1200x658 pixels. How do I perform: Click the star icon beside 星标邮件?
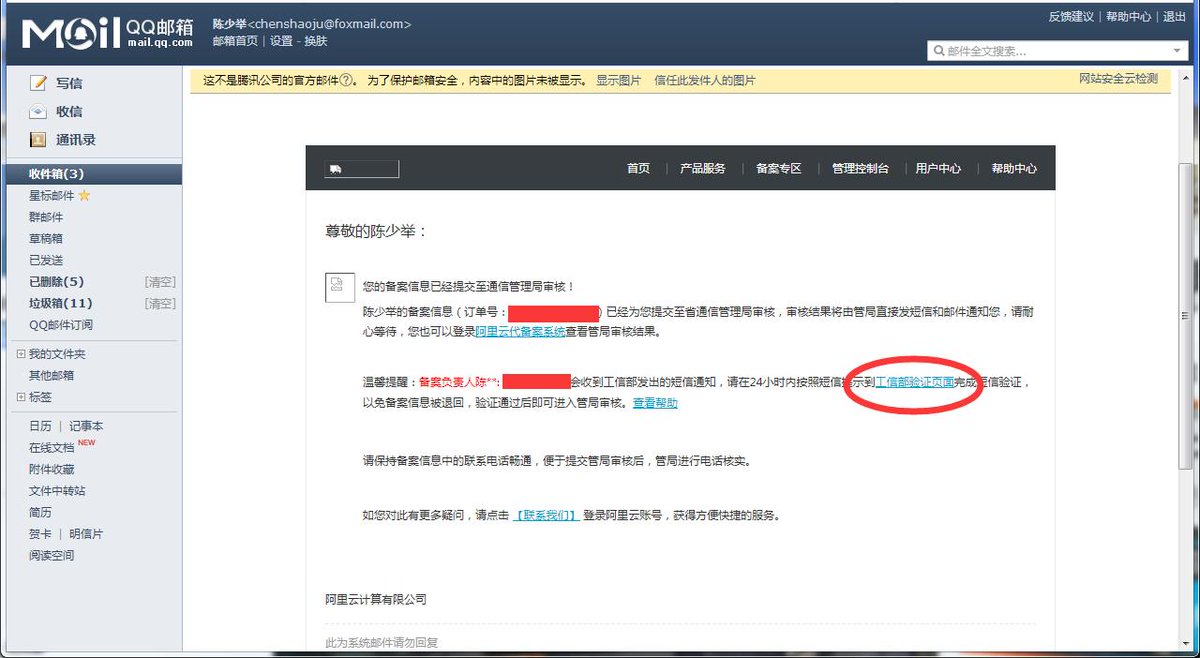tap(84, 195)
